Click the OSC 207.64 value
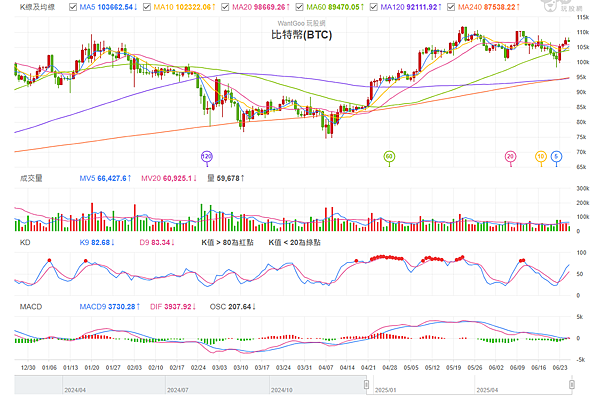 pos(233,307)
